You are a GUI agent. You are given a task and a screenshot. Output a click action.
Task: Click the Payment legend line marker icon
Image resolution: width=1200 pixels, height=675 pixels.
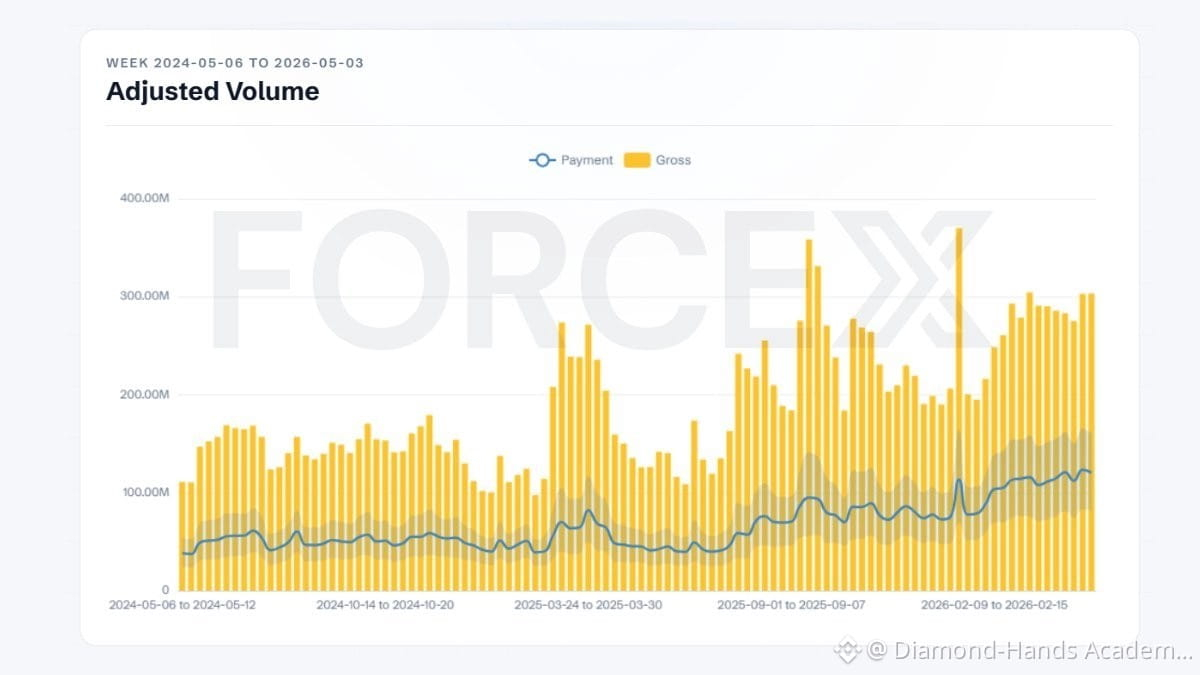tap(542, 160)
